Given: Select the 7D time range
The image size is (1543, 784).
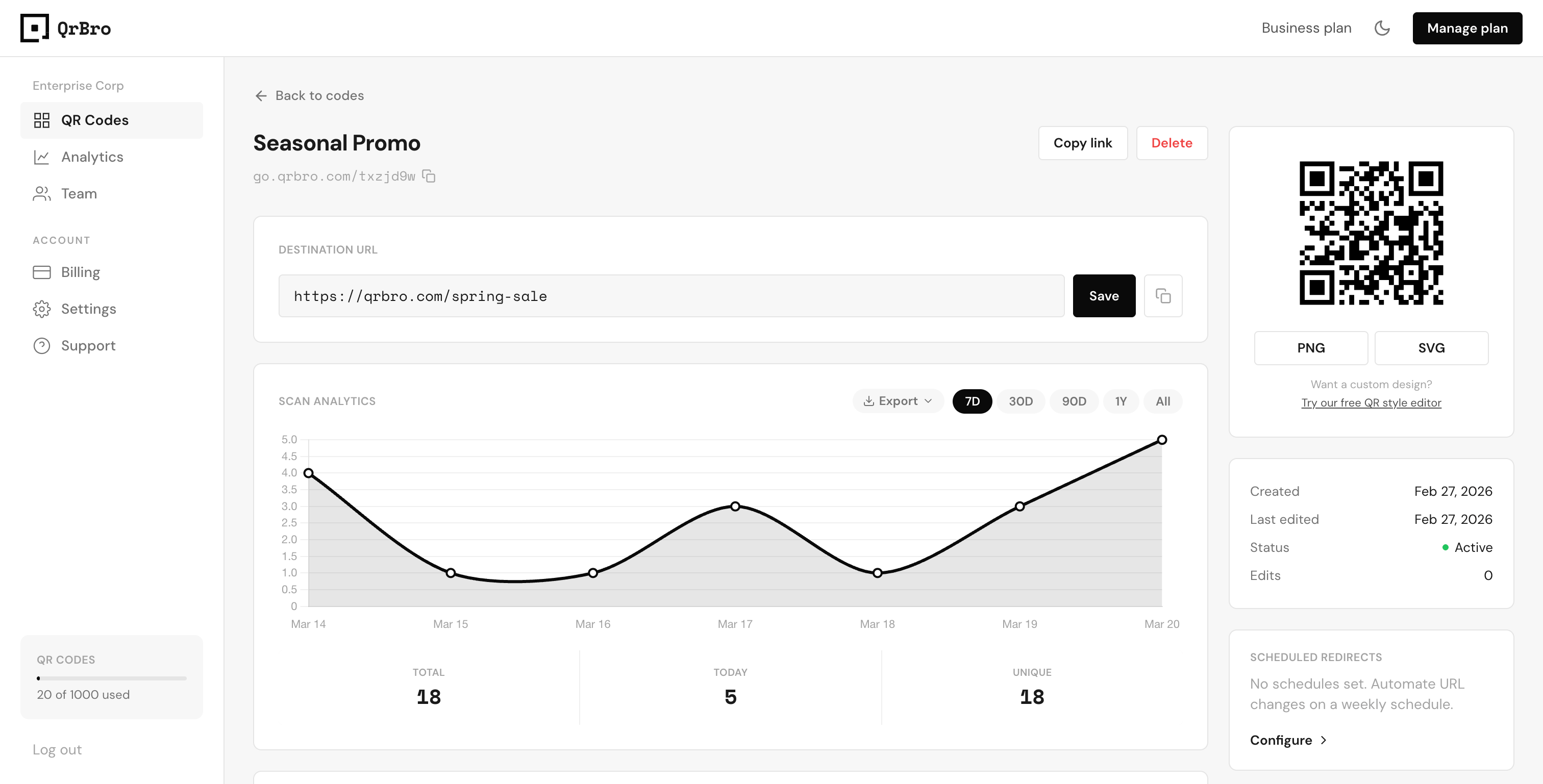Looking at the screenshot, I should pos(972,401).
